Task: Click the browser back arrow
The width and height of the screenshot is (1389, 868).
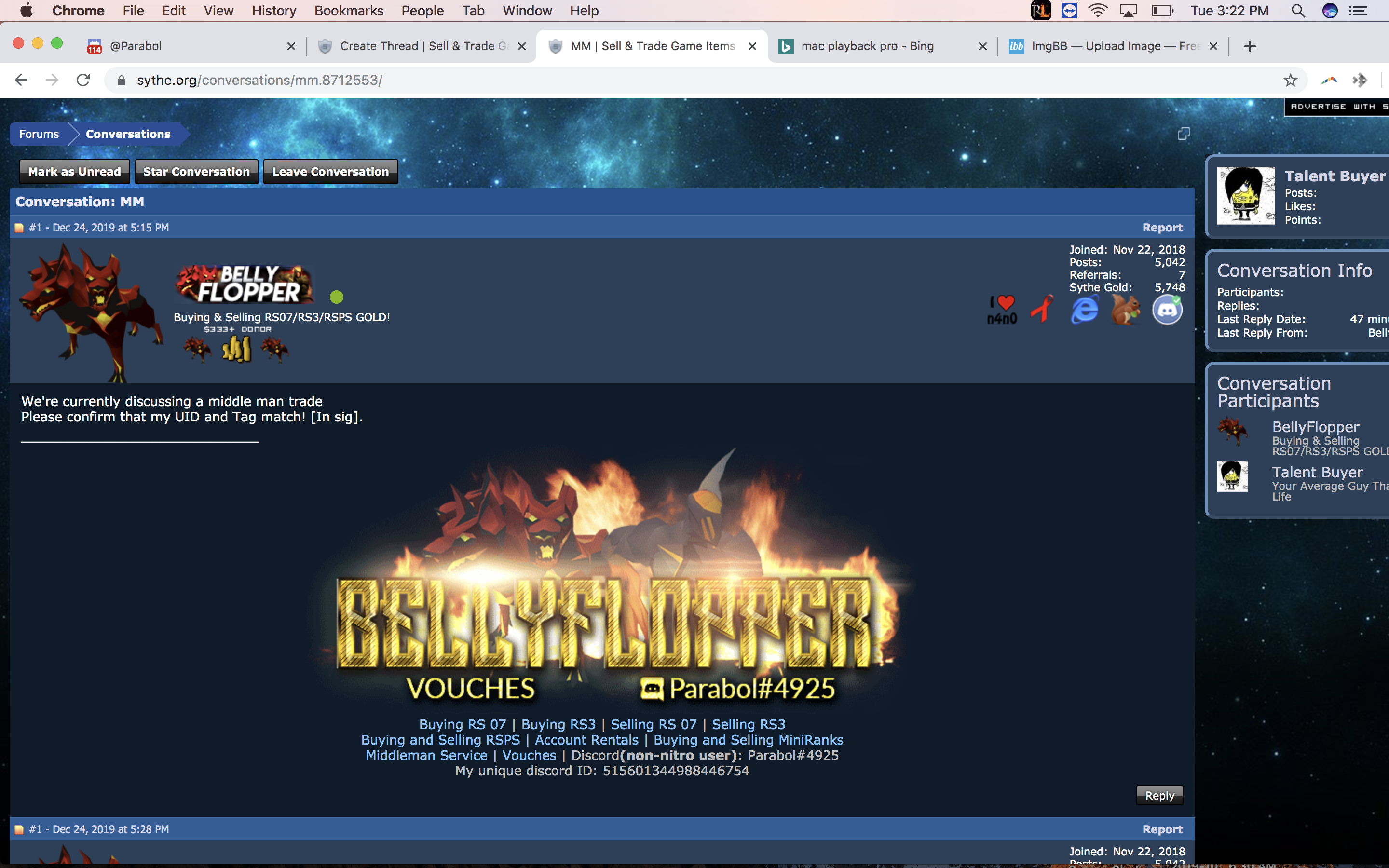Action: 21,80
